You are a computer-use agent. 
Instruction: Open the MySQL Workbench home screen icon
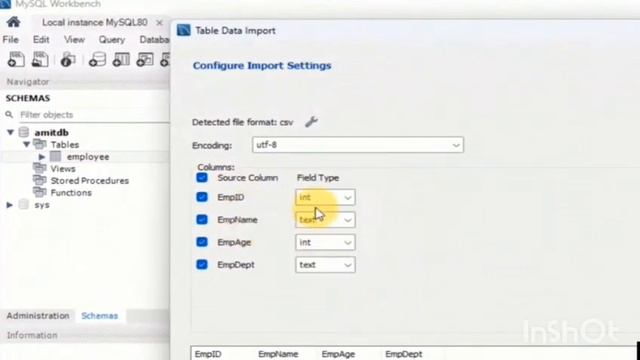coord(13,22)
